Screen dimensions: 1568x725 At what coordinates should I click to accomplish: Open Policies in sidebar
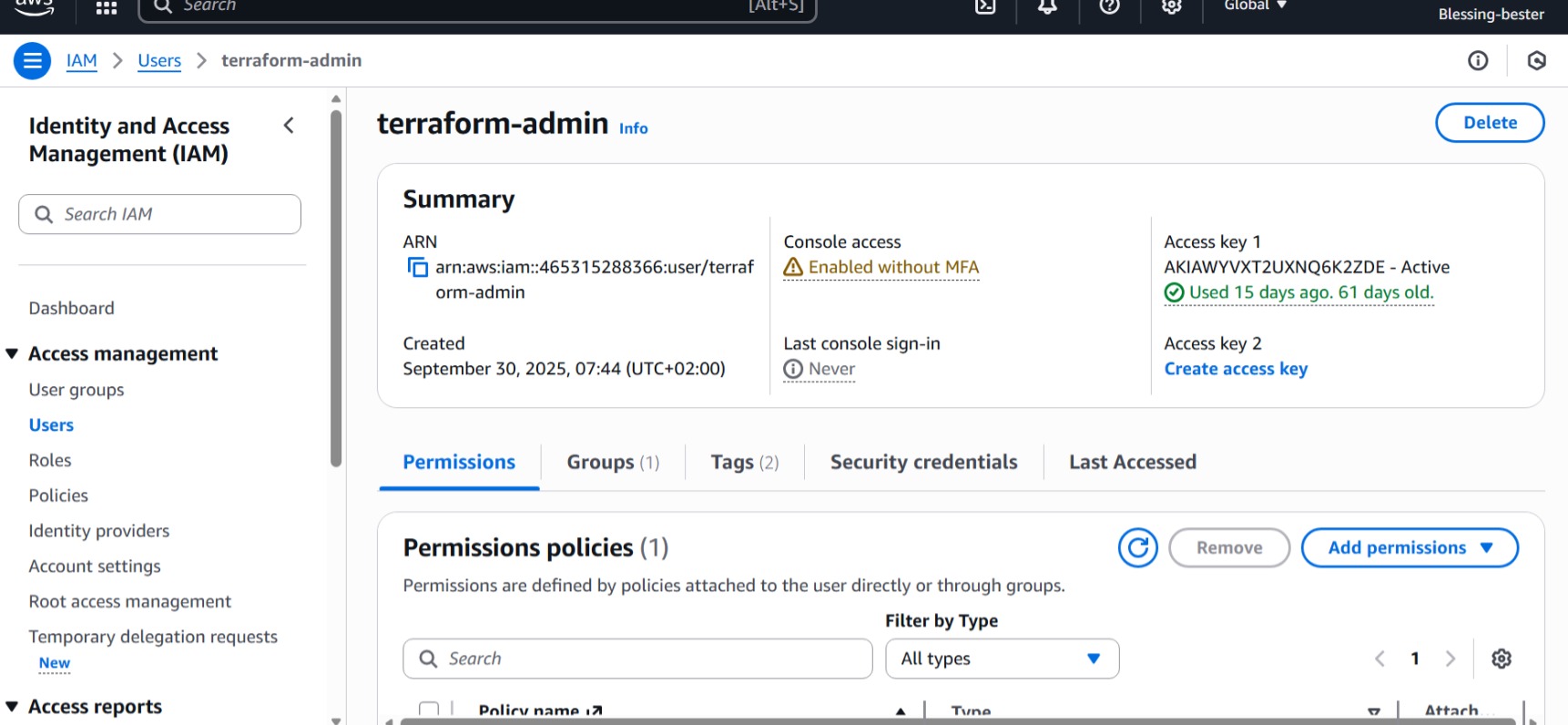[58, 495]
